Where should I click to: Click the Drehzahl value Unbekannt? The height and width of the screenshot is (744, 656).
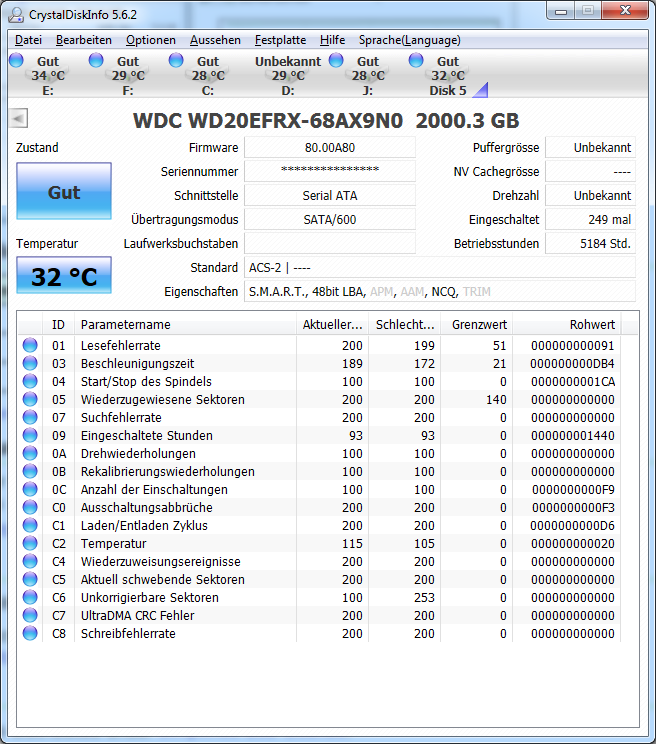(591, 195)
